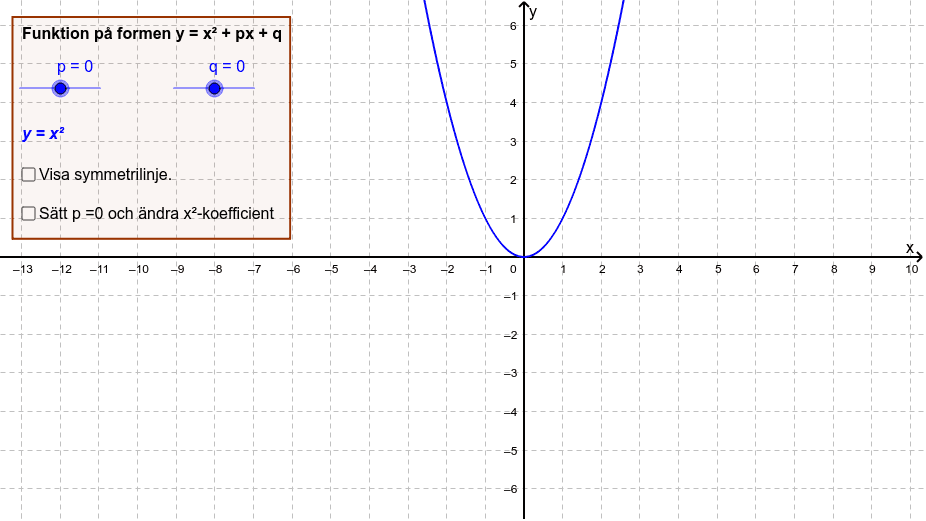Click the x-axis label −13
926x521 pixels.
(x=22, y=269)
